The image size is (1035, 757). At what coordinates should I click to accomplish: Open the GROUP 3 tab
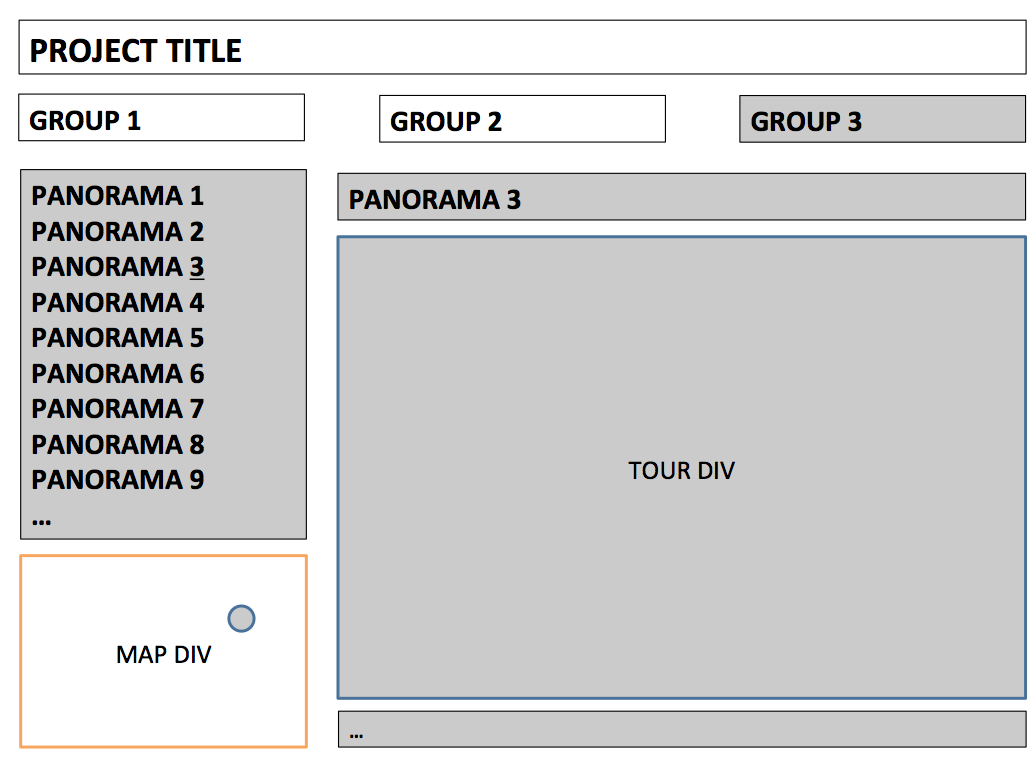[883, 119]
